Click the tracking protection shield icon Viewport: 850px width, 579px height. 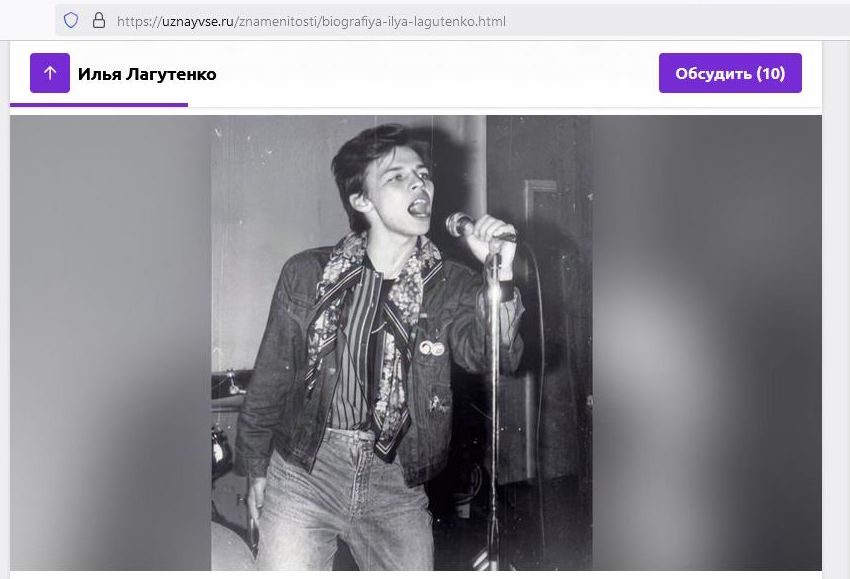71,20
